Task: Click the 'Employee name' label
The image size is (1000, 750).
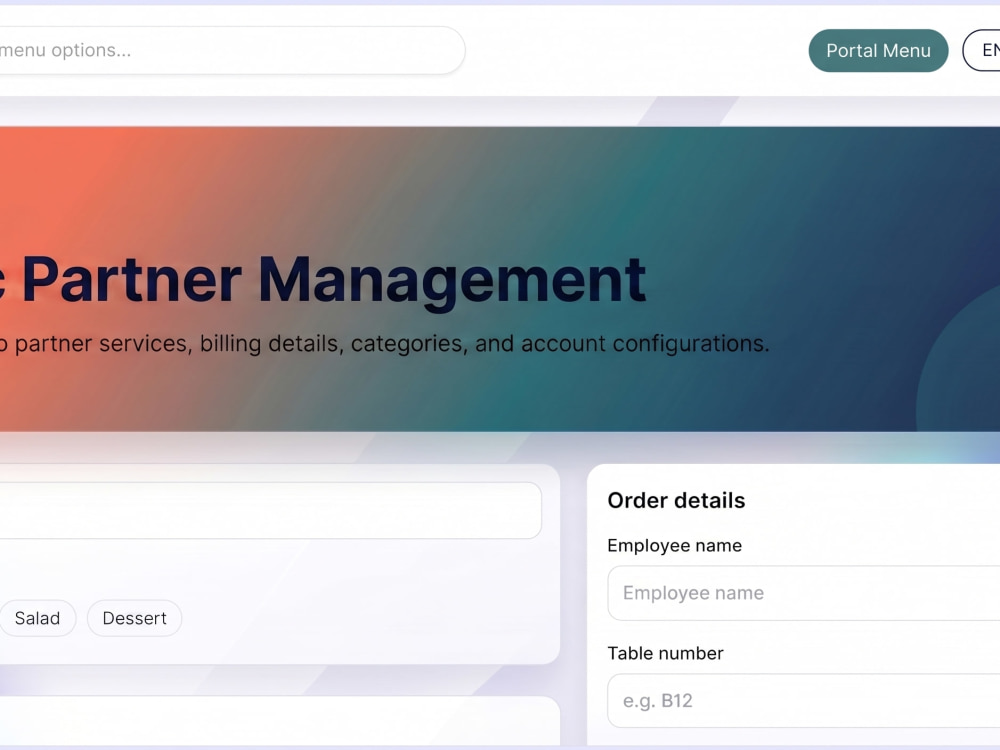Action: (x=675, y=546)
